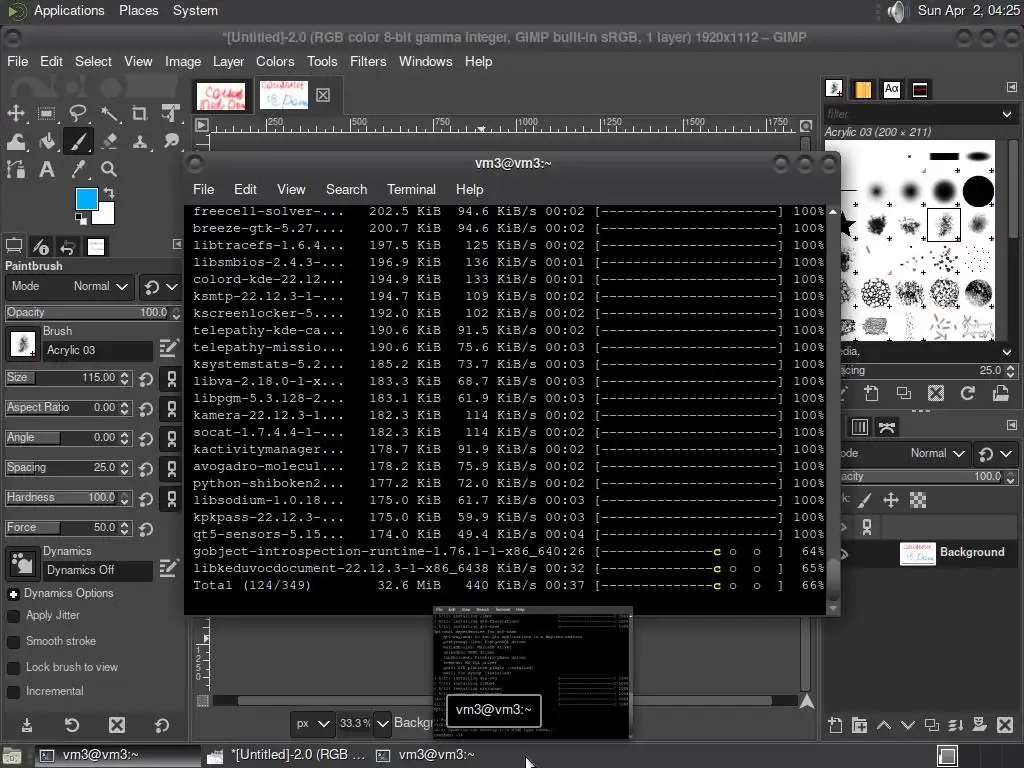Viewport: 1024px width, 768px height.
Task: Open the Layers dock configure tab menu
Action: point(1012,425)
